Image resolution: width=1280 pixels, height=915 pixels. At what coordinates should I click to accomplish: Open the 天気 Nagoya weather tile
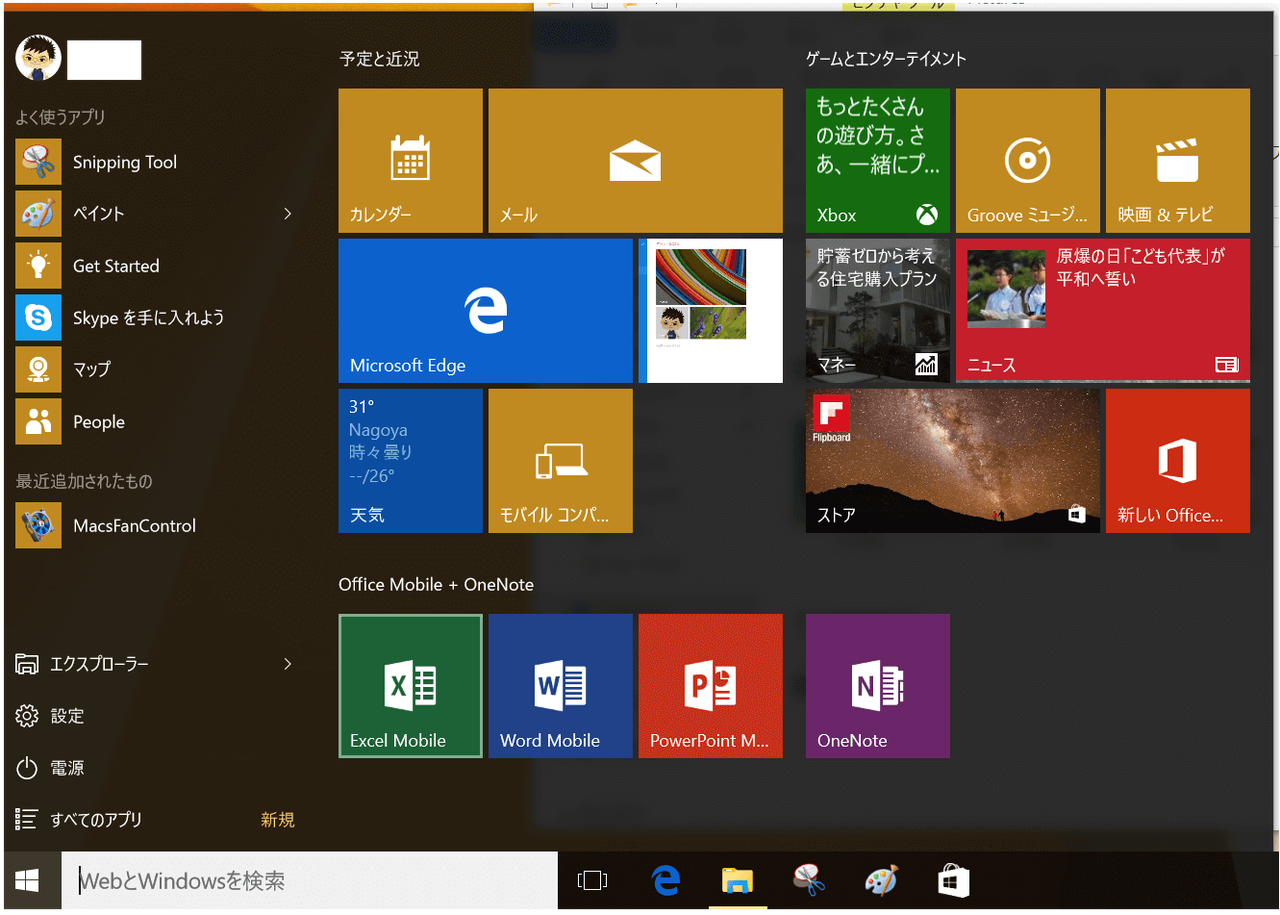pos(410,461)
